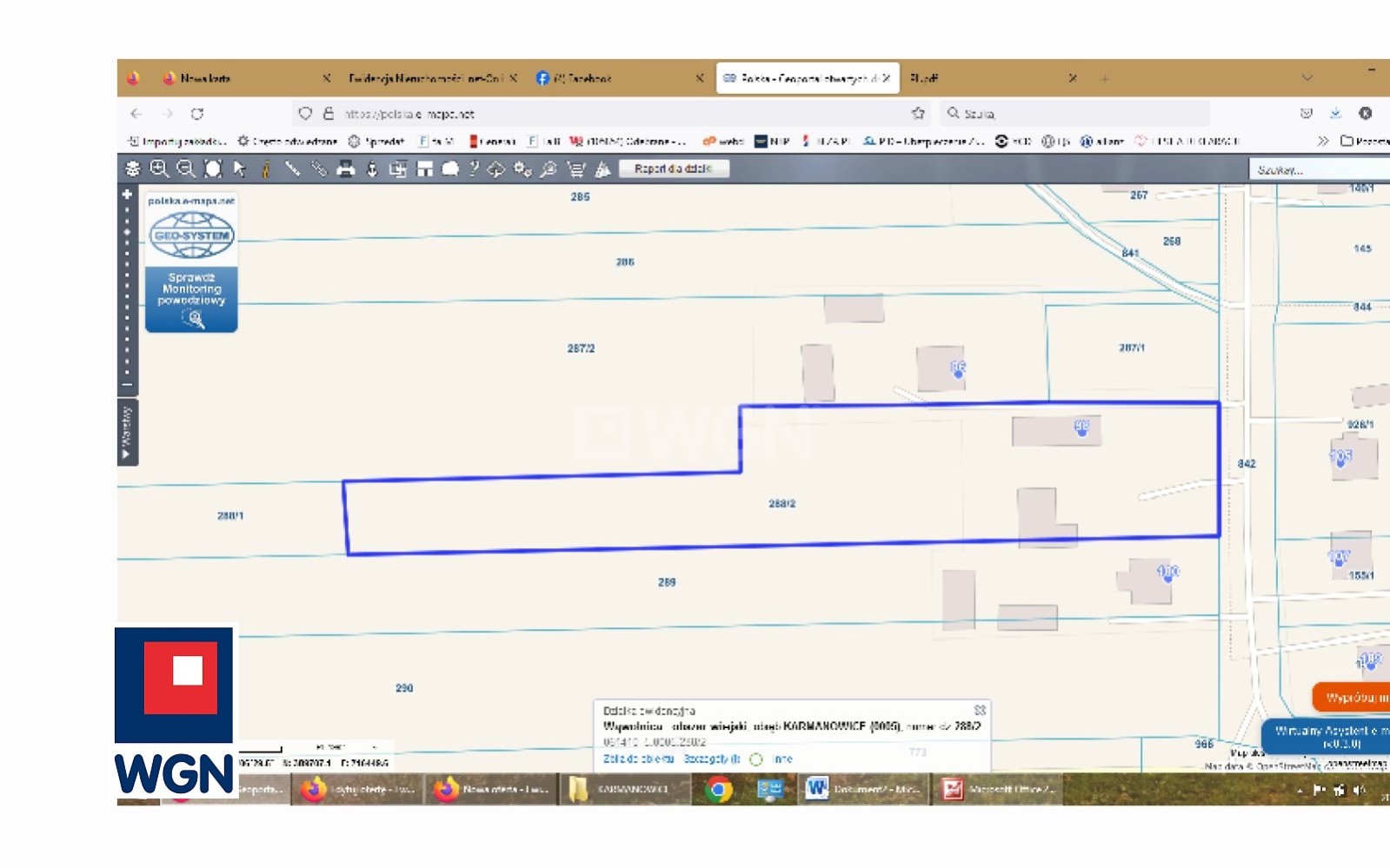Select the 'Inne' radio option in popup

[756, 759]
